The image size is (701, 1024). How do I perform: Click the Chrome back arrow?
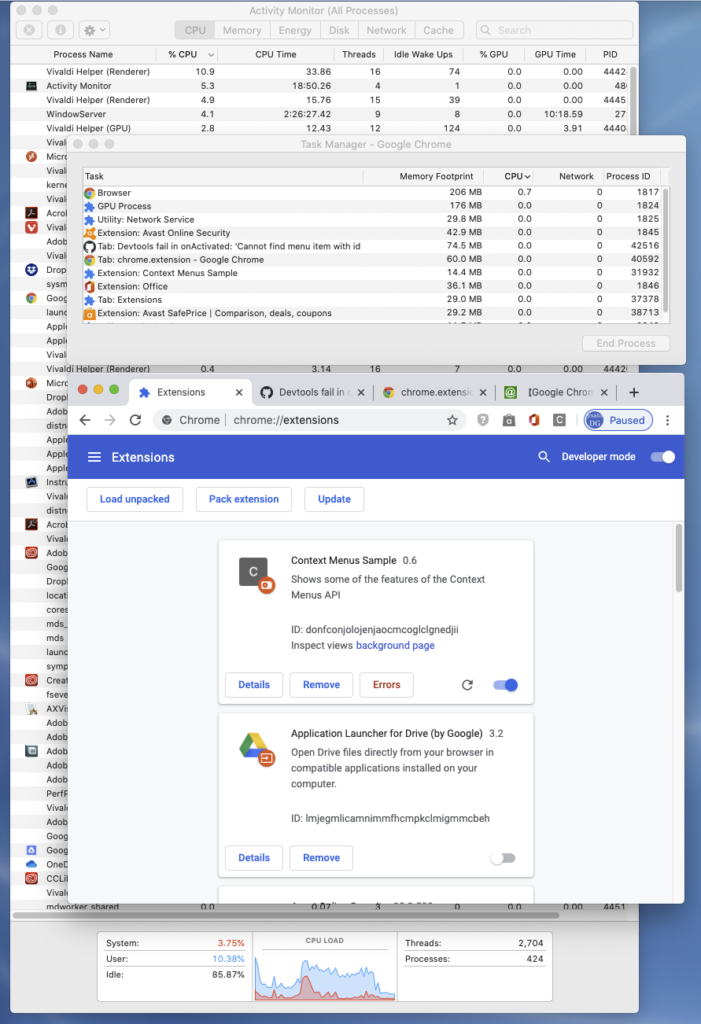(85, 420)
